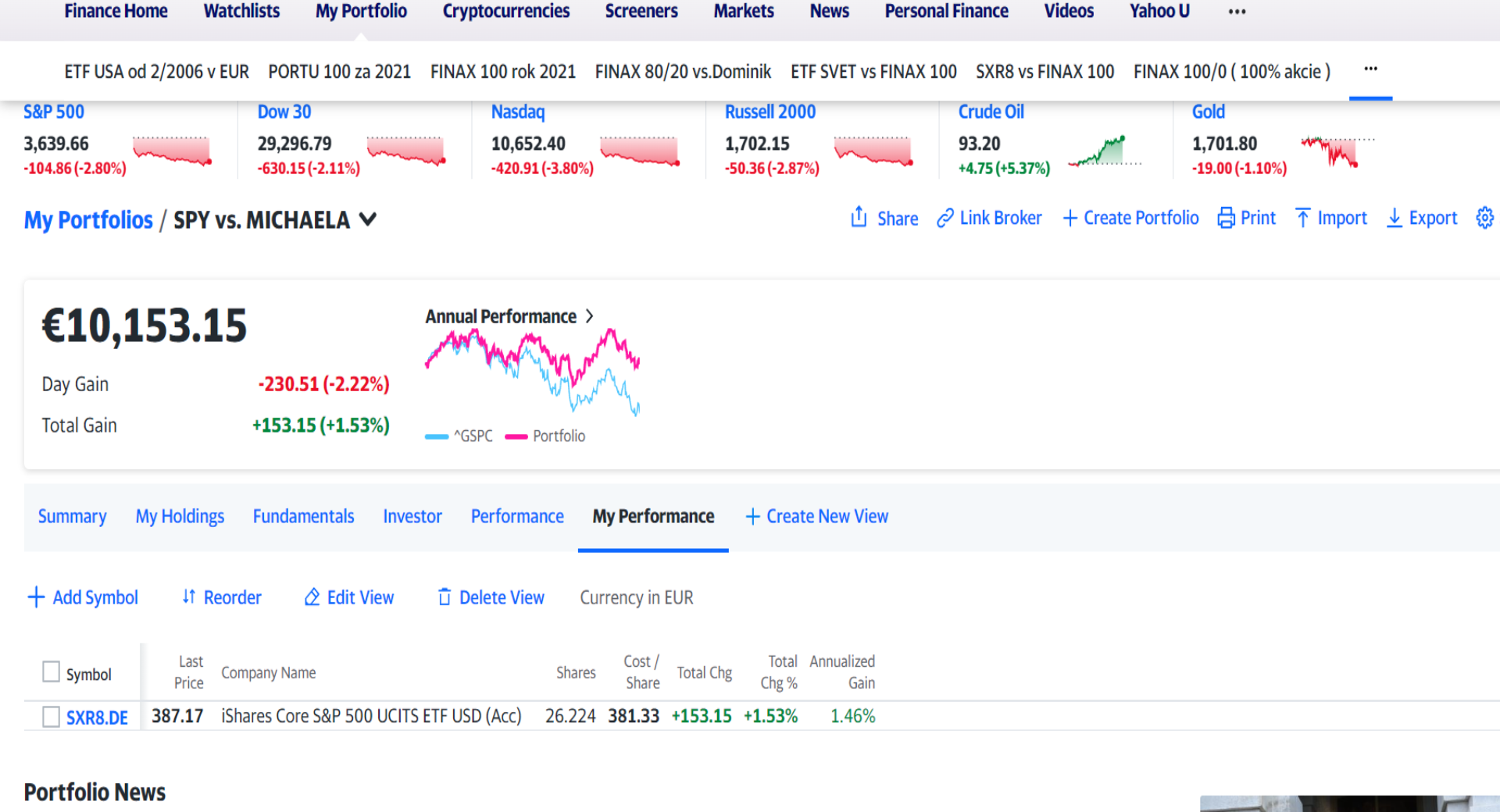Sort by the Shares column header

tap(576, 672)
